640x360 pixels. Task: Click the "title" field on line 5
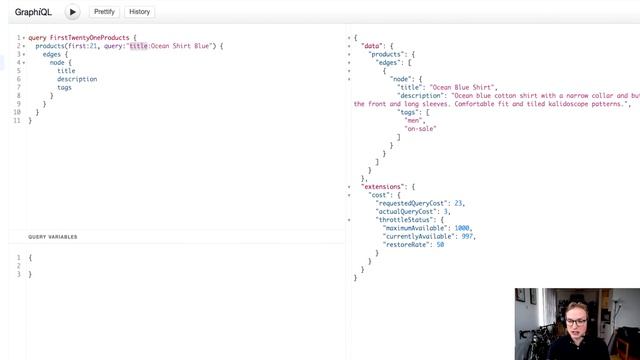[x=66, y=71]
